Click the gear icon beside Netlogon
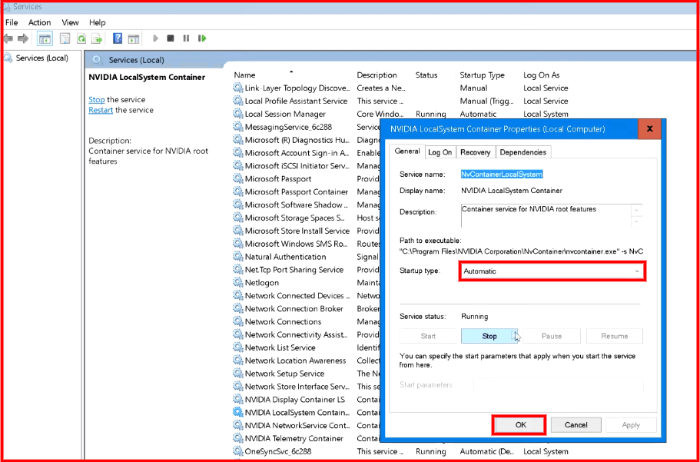Image resolution: width=700 pixels, height=462 pixels. tap(238, 283)
